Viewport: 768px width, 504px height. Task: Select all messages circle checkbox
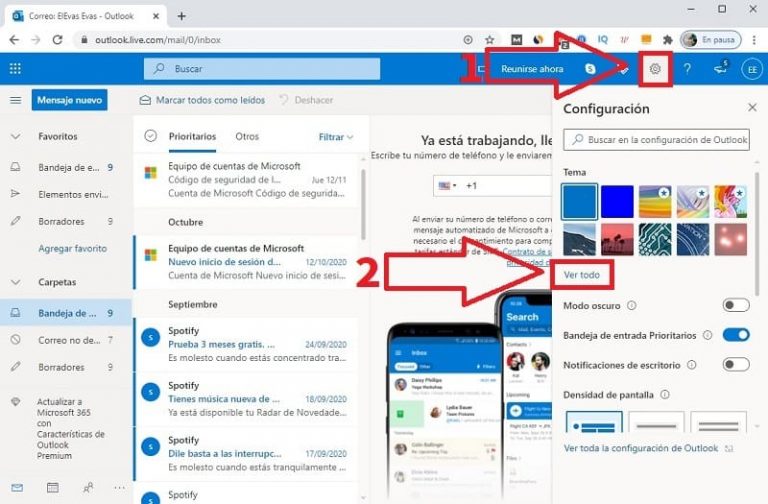tap(150, 136)
